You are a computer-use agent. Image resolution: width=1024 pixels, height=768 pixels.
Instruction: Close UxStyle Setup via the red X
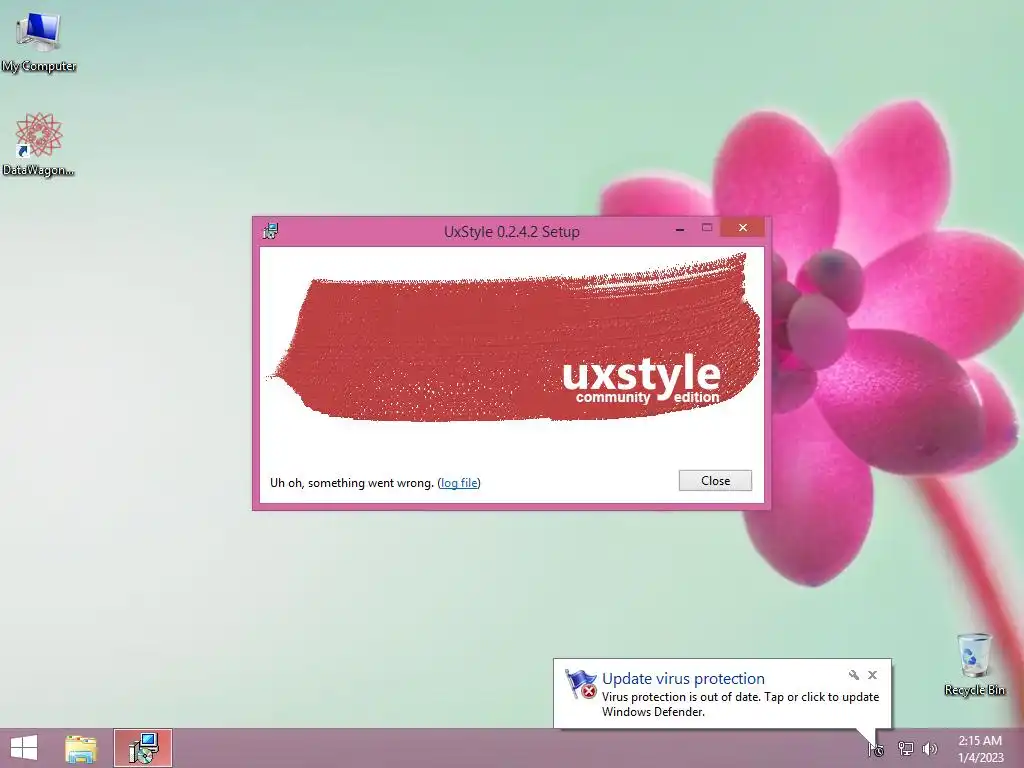743,227
